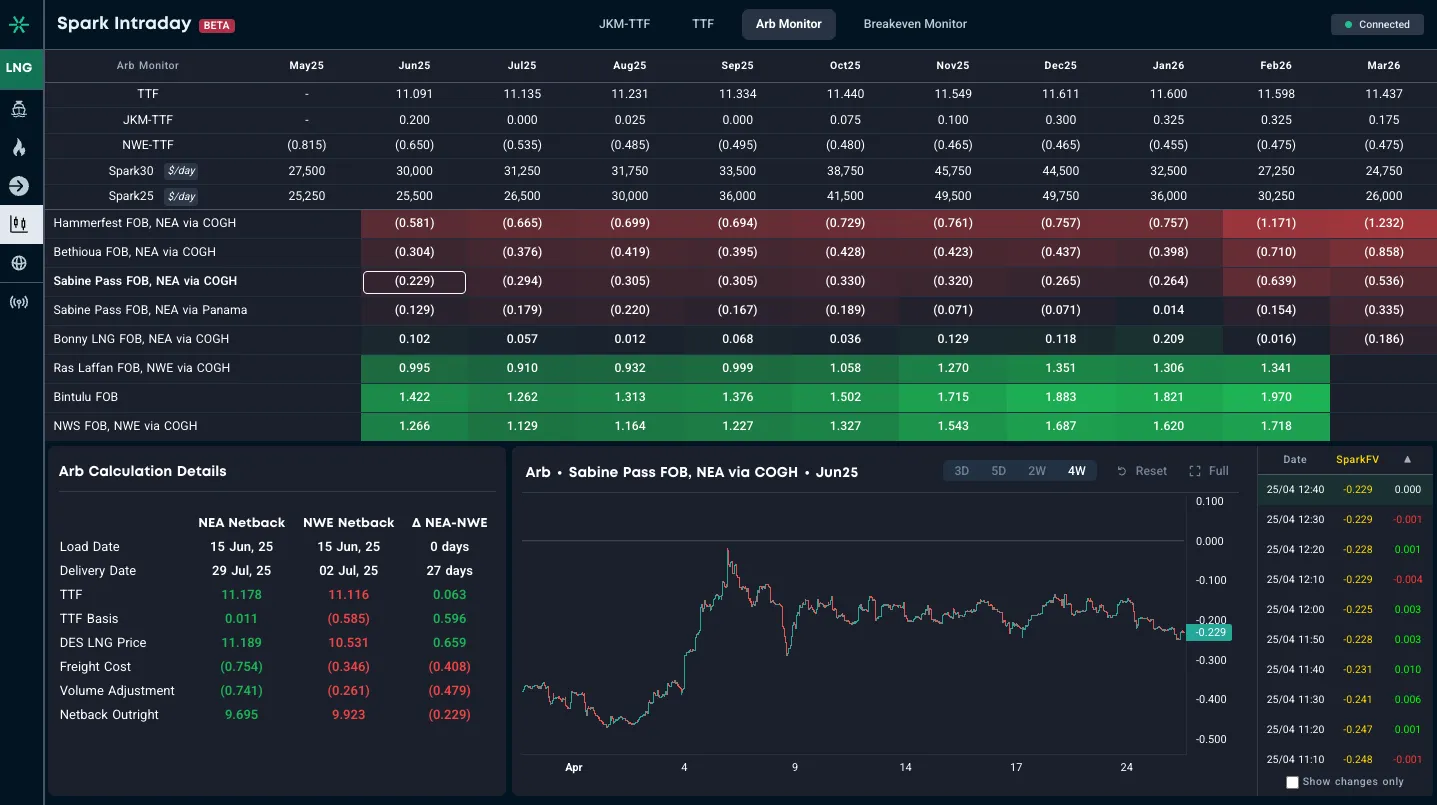Click the Date column header
Screen dimensions: 1437x805
click(1295, 460)
